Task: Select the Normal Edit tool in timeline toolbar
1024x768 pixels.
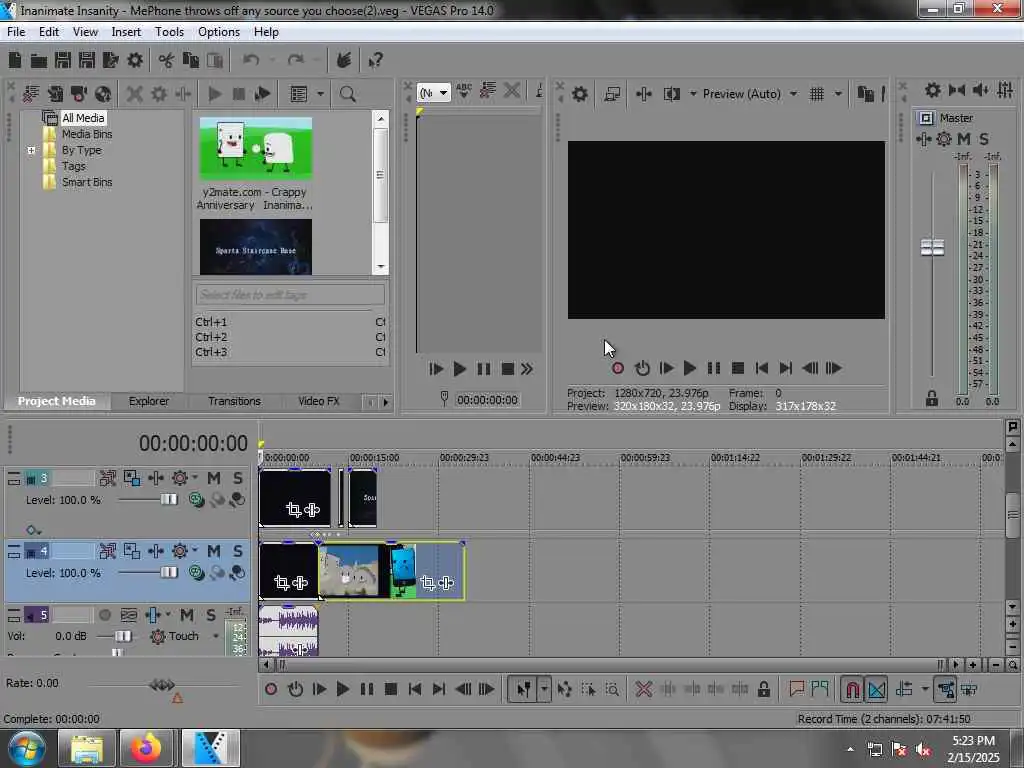Action: [524, 689]
